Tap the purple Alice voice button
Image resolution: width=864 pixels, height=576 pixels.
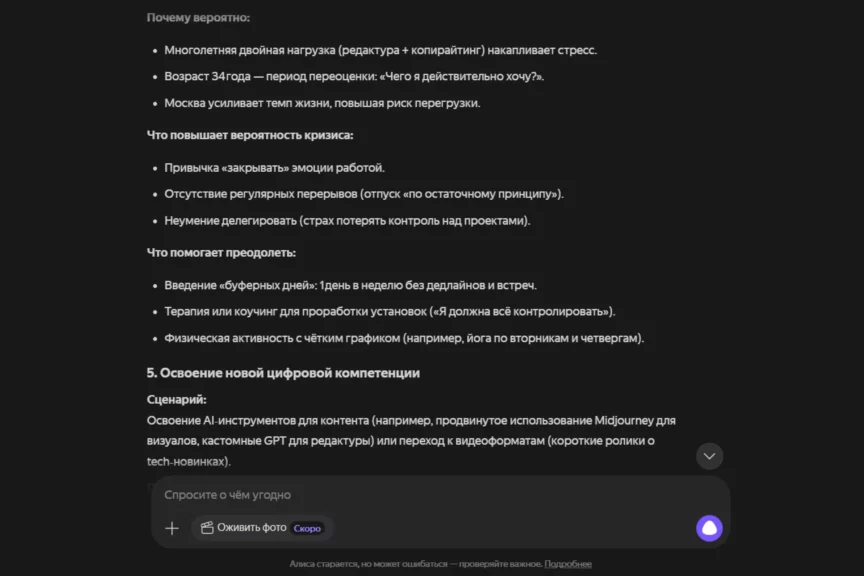pos(709,528)
